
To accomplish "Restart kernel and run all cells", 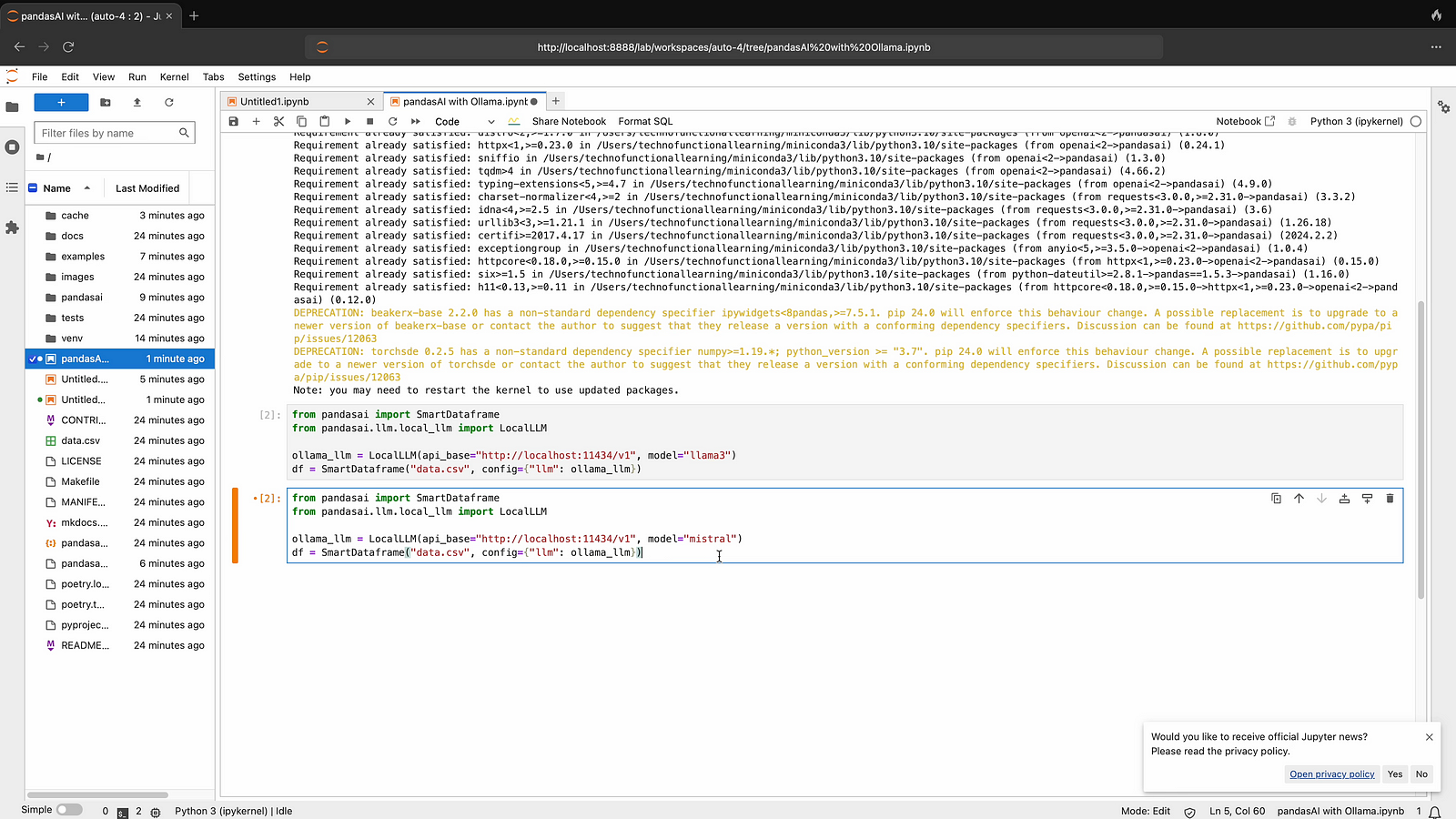I will (x=416, y=121).
